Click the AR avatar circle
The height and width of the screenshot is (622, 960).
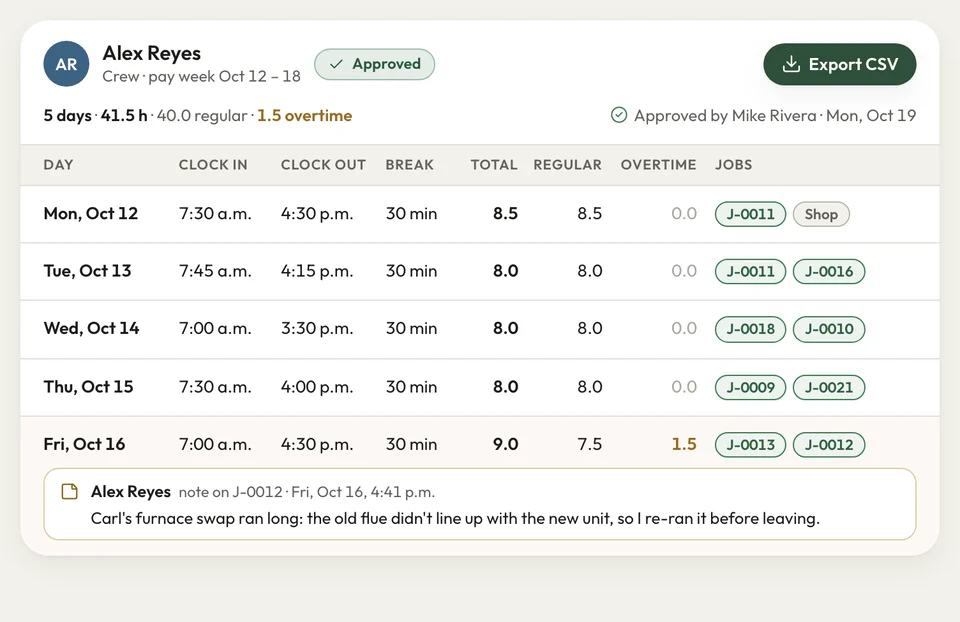click(x=66, y=64)
